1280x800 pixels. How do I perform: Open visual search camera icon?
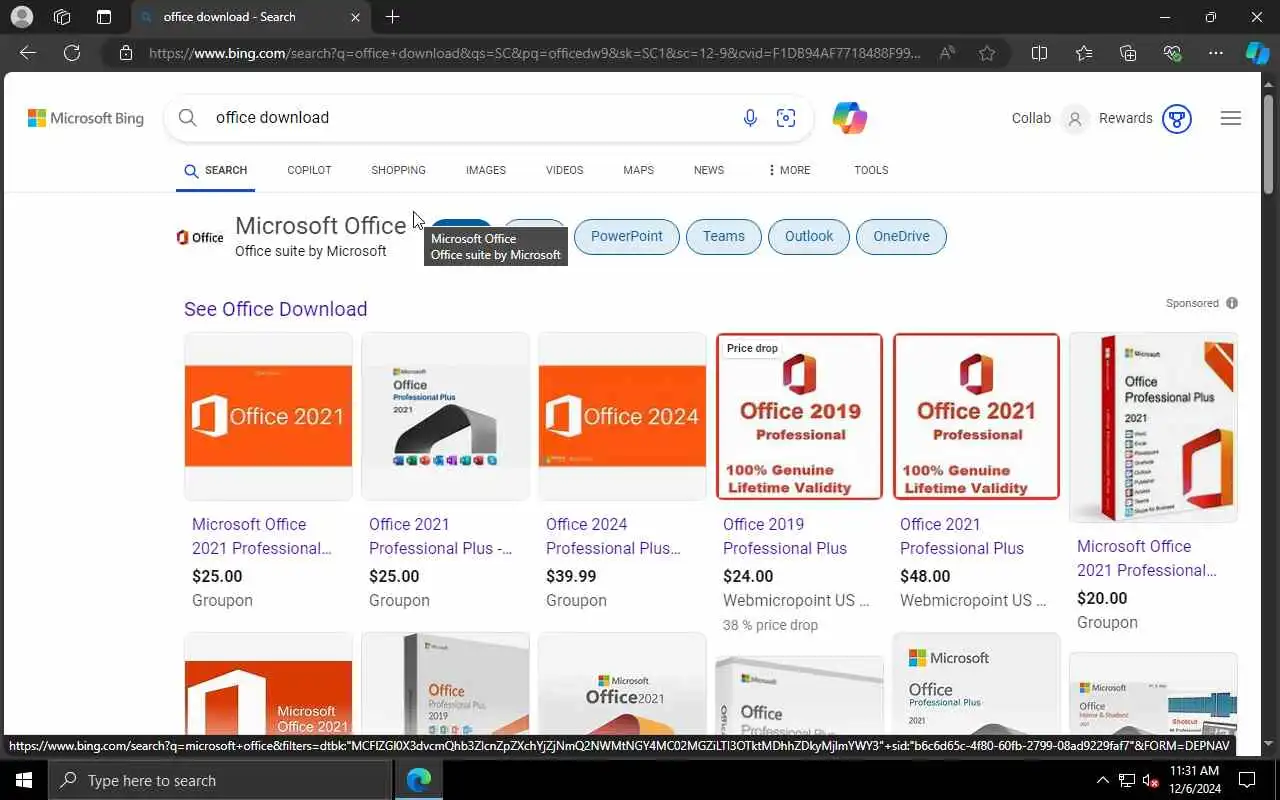[786, 118]
